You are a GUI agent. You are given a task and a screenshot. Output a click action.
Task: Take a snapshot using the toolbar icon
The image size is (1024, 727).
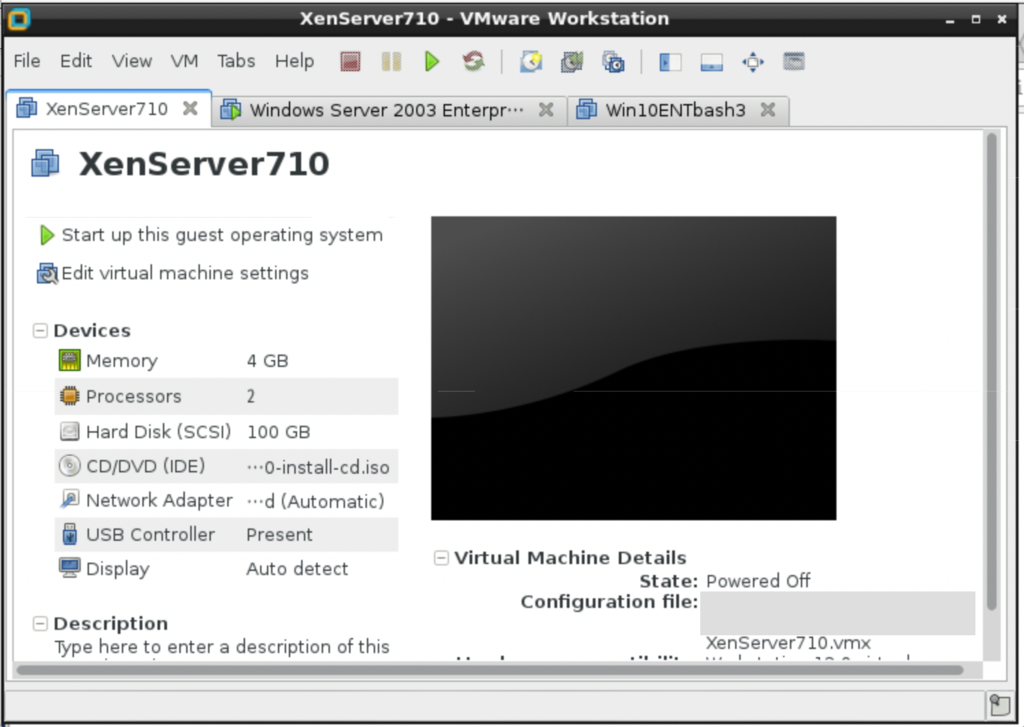point(531,62)
